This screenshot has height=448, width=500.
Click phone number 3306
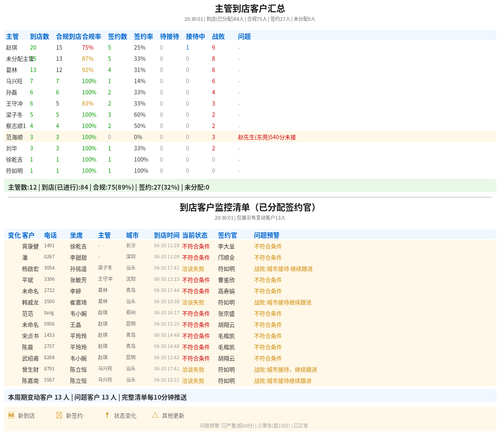(x=49, y=279)
